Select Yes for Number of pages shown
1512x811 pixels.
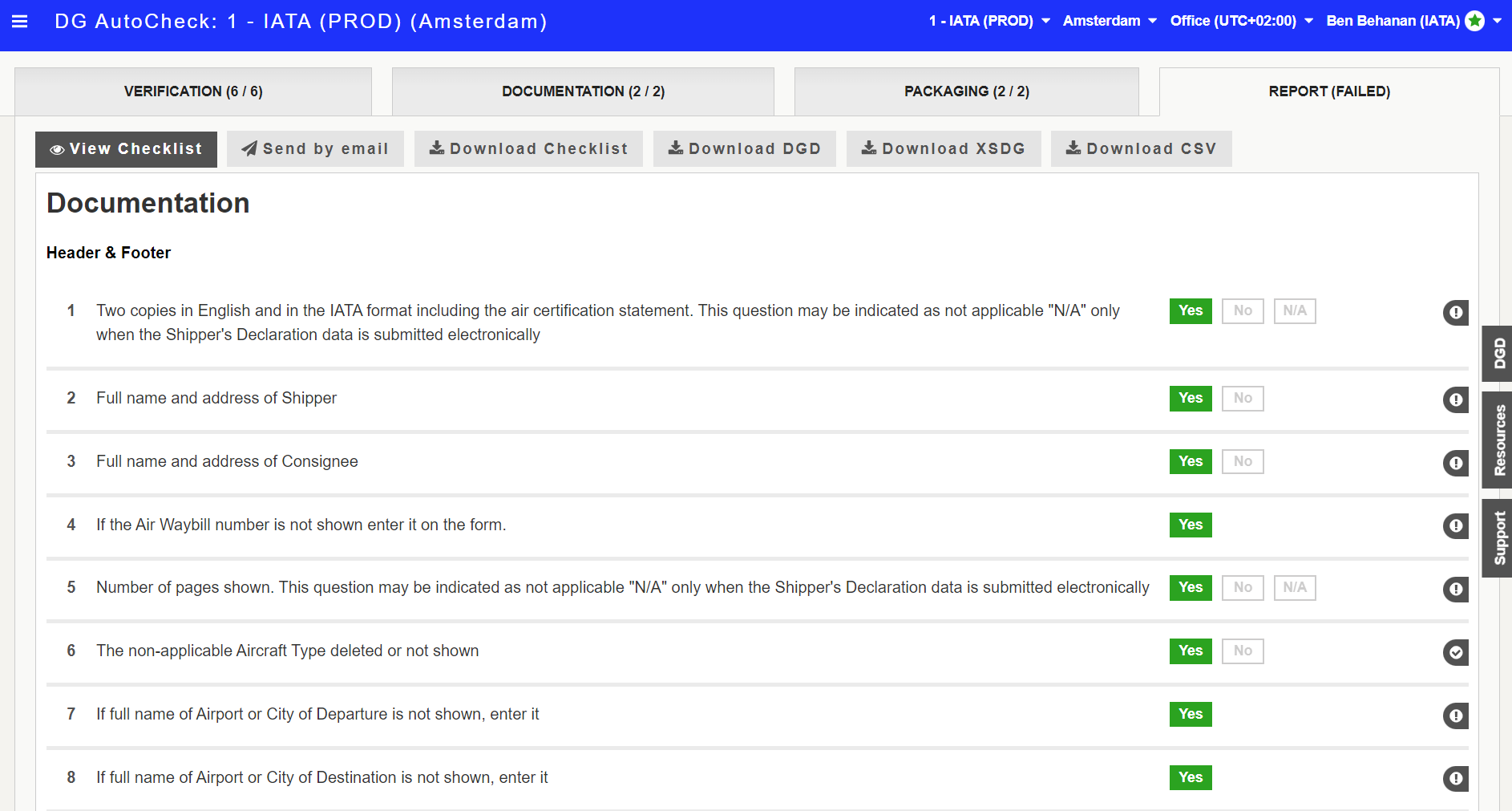pos(1191,588)
